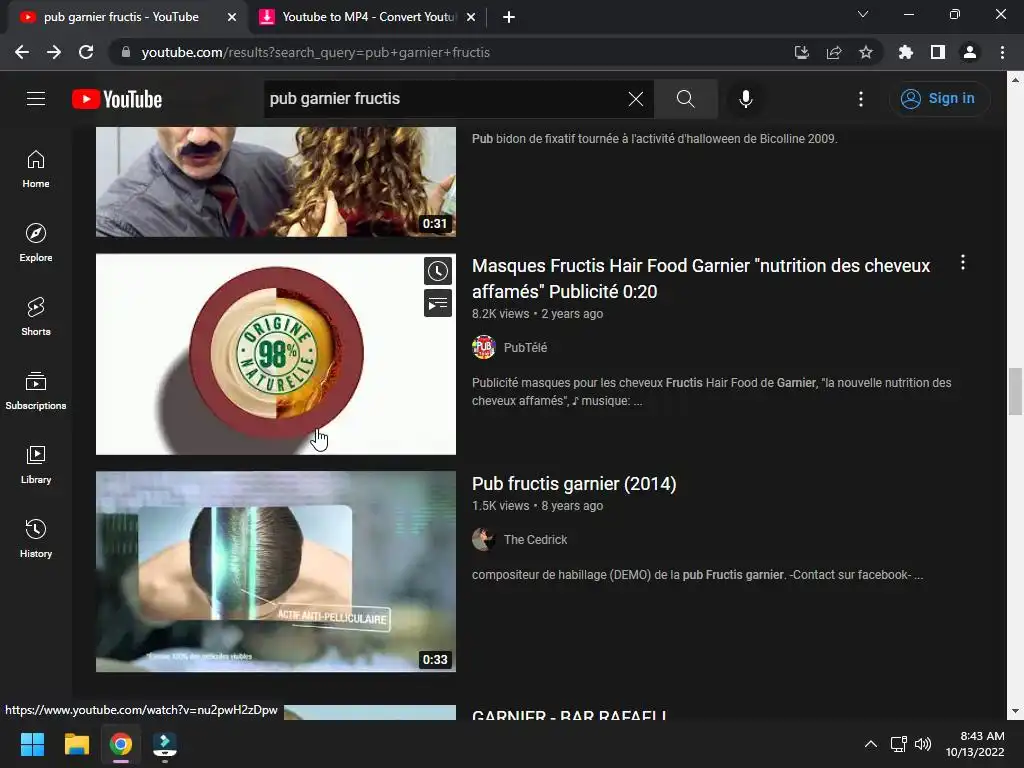Go forward in browser history
The image size is (1024, 768).
(x=54, y=52)
